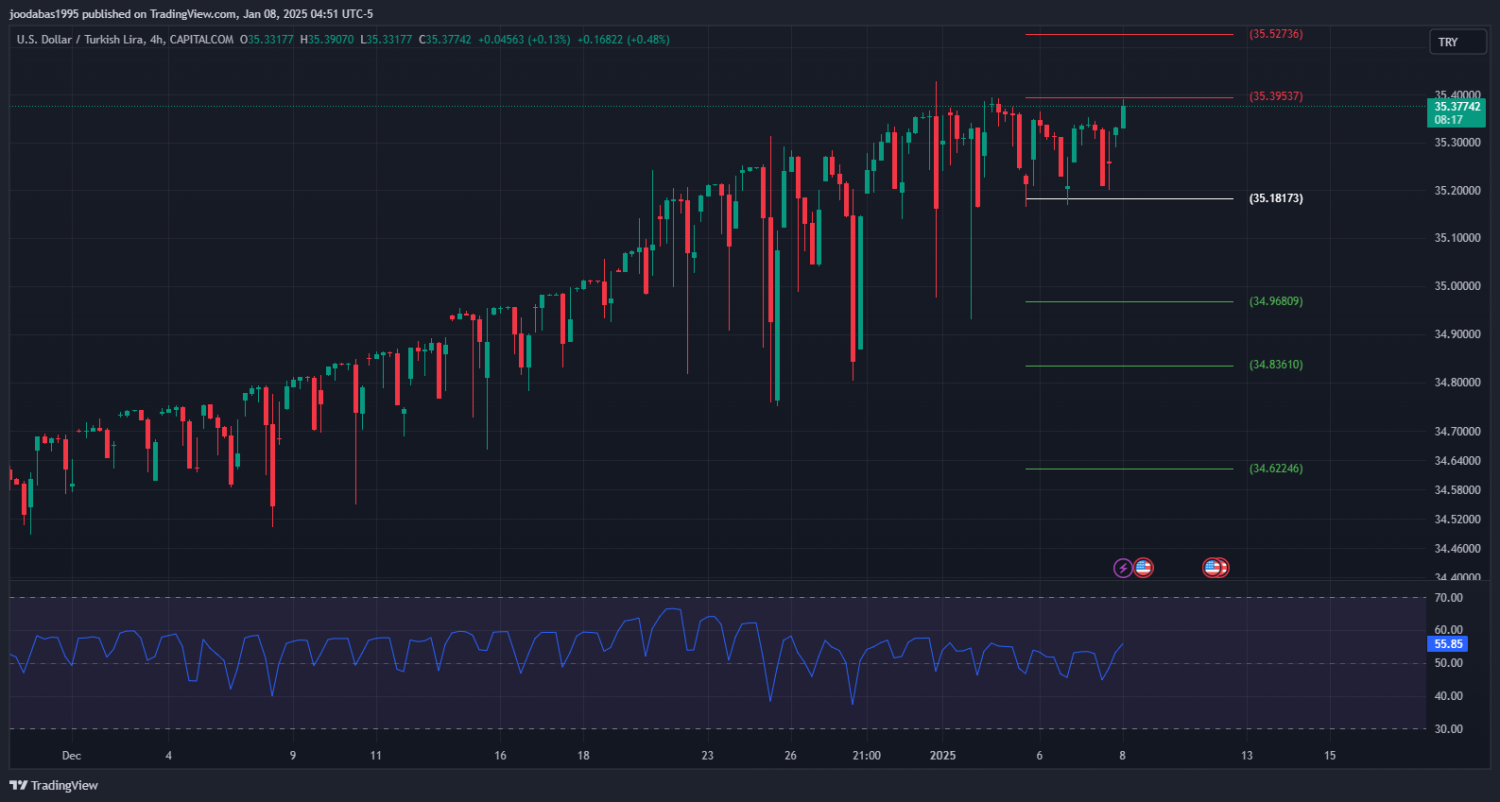This screenshot has width=1500, height=802.
Task: Click the stacked US flag event icons
Action: [1215, 568]
